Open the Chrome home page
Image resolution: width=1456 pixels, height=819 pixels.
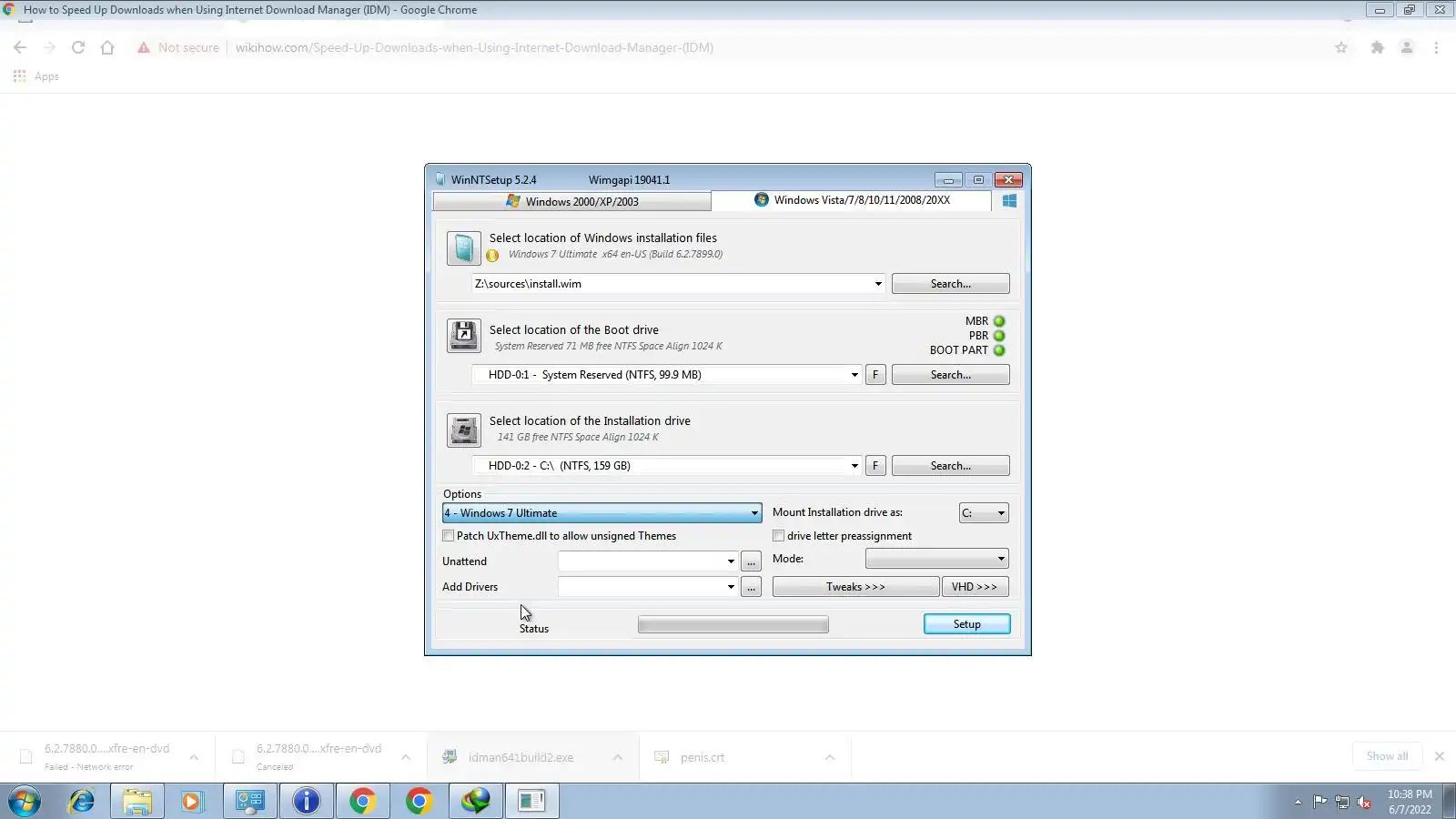pyautogui.click(x=107, y=47)
